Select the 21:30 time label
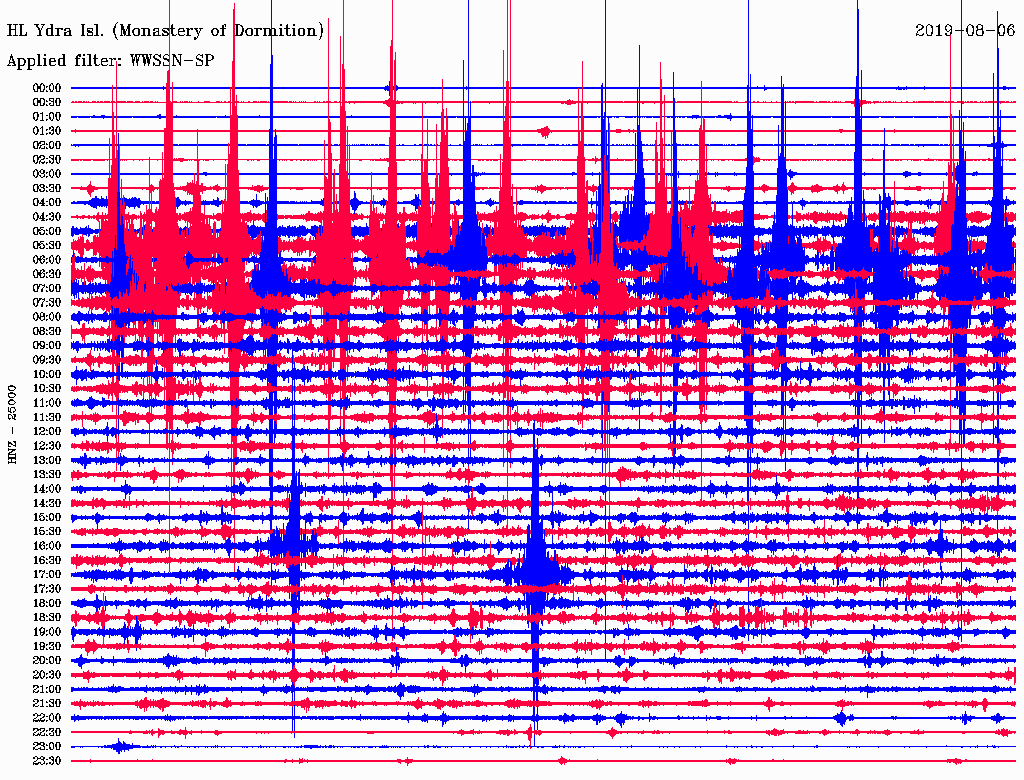 pos(47,704)
